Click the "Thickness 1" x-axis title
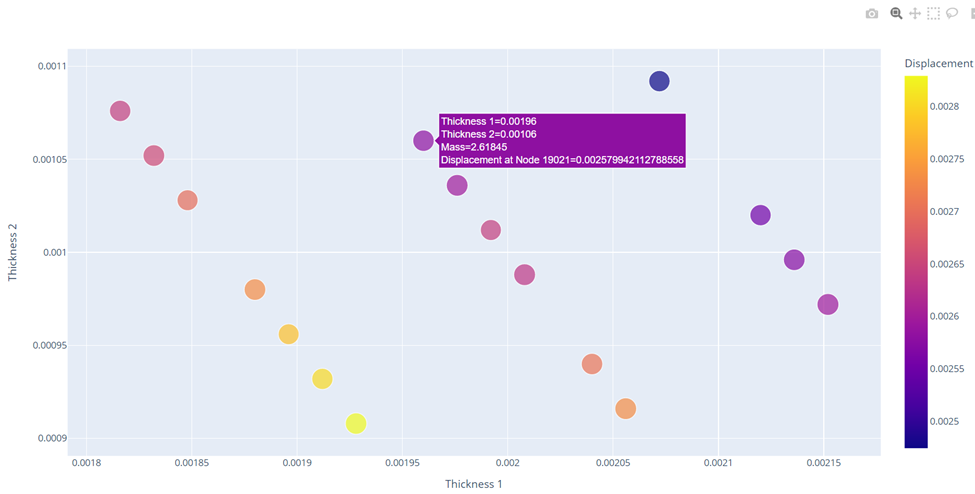 click(x=473, y=484)
